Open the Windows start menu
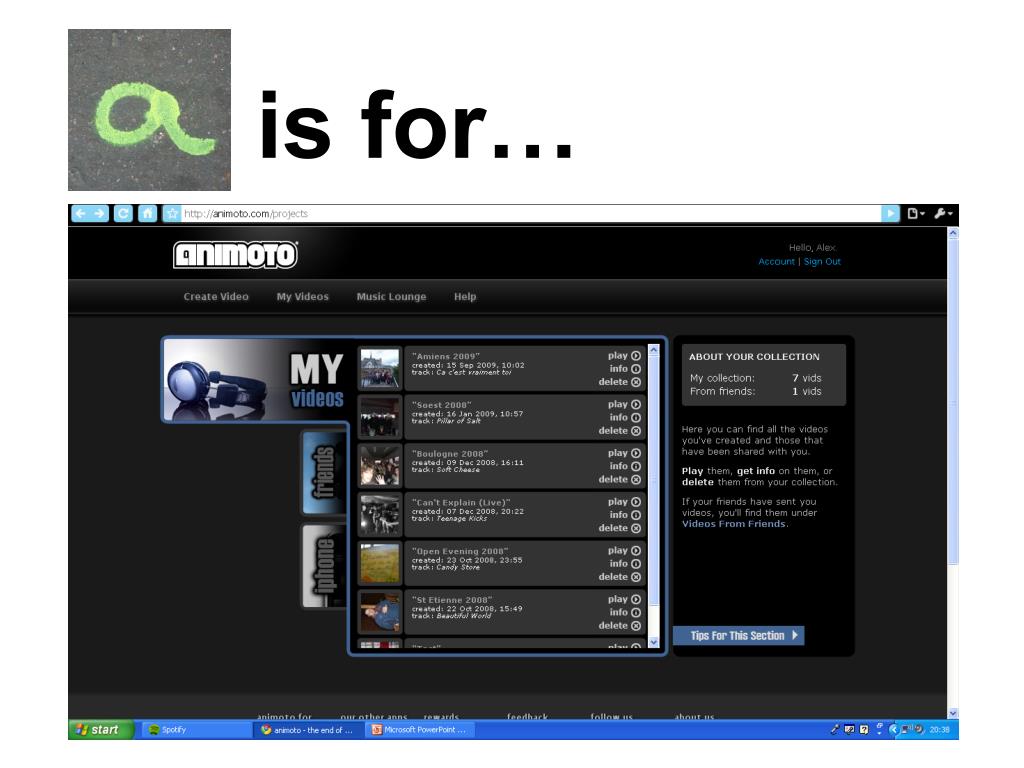Viewport: 1024px width, 768px height. (x=101, y=729)
